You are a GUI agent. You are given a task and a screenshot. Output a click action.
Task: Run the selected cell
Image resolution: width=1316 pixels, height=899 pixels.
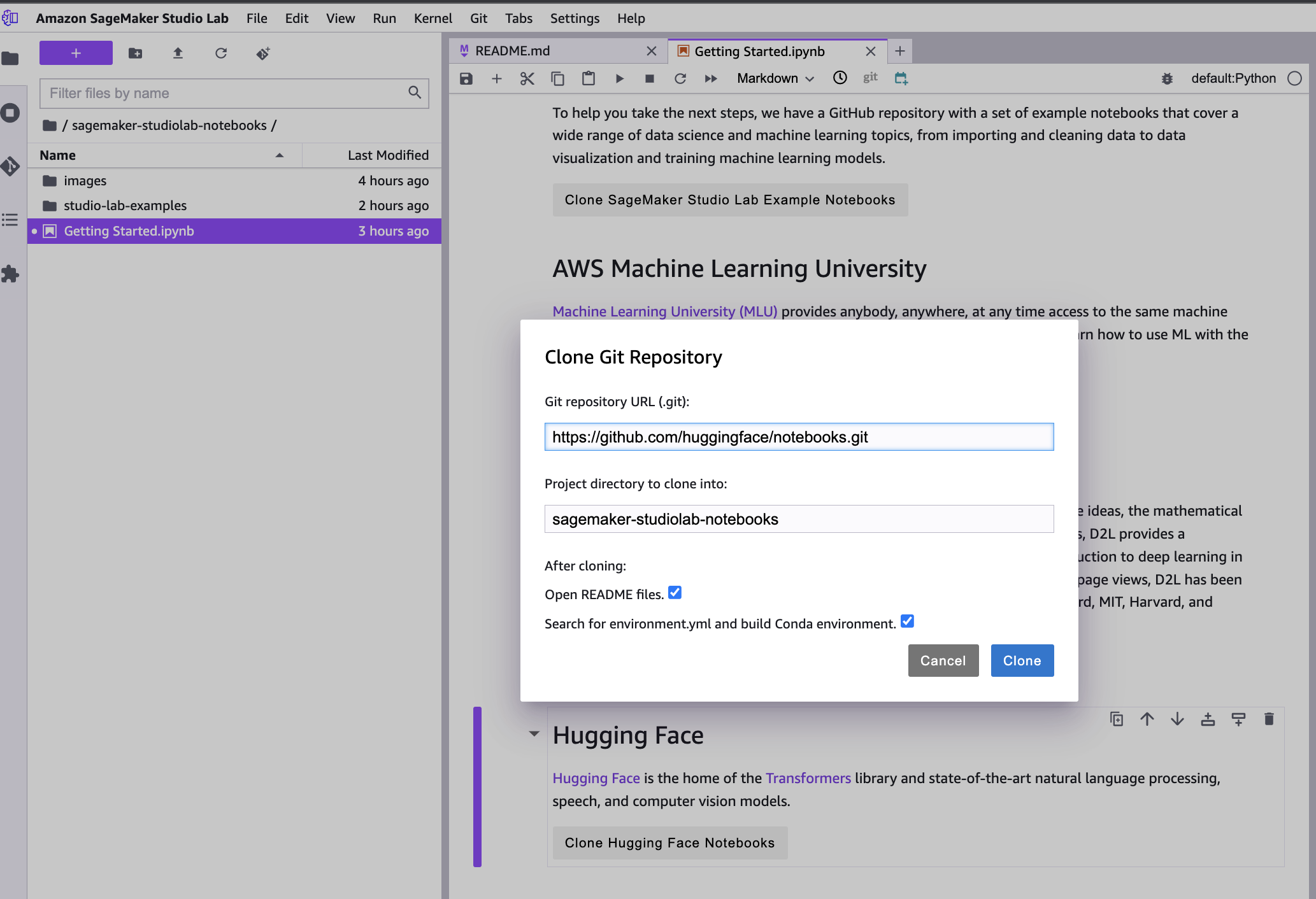pyautogui.click(x=619, y=78)
